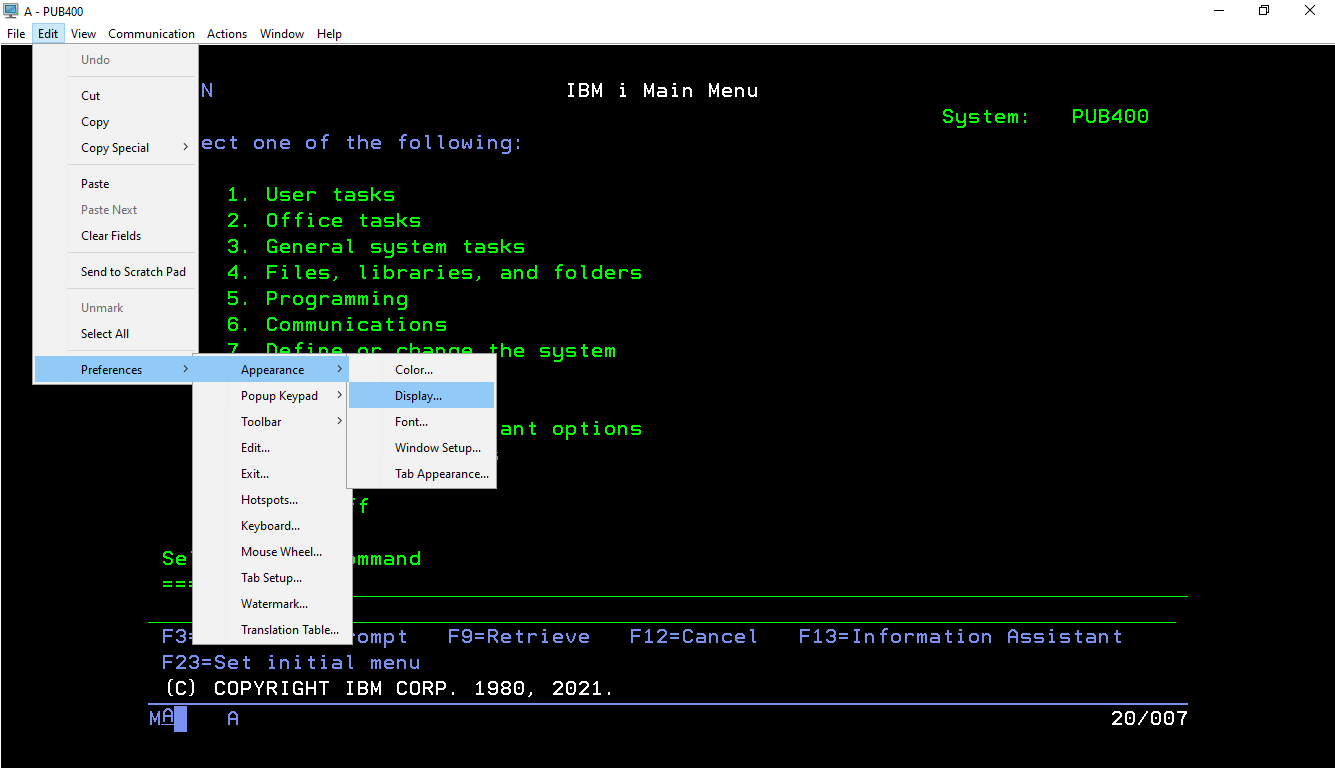Open Edit... preferences
1335x768 pixels.
(x=272, y=448)
